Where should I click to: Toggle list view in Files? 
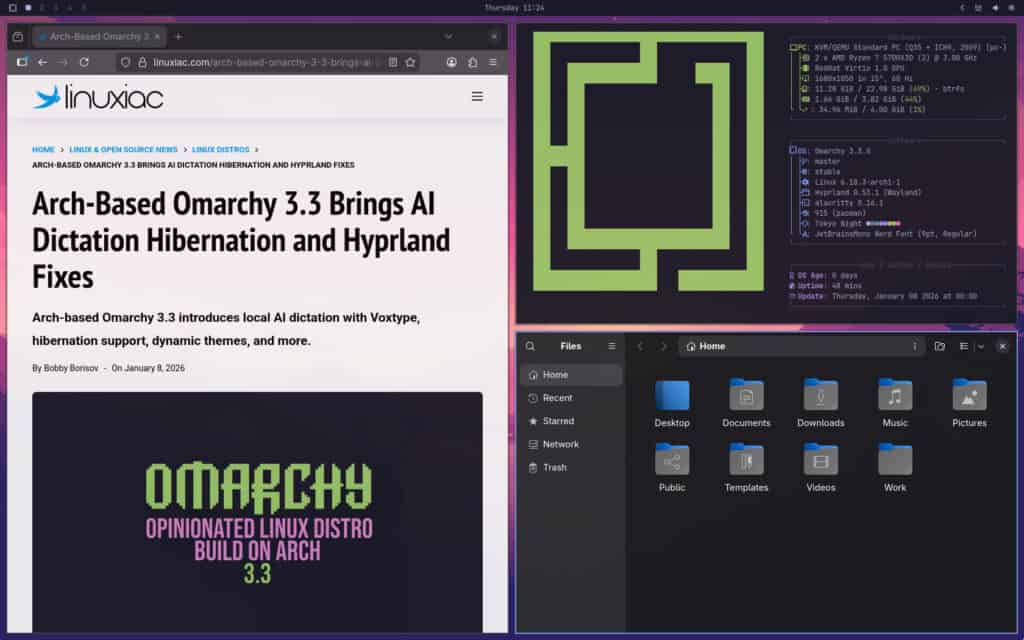click(x=963, y=346)
